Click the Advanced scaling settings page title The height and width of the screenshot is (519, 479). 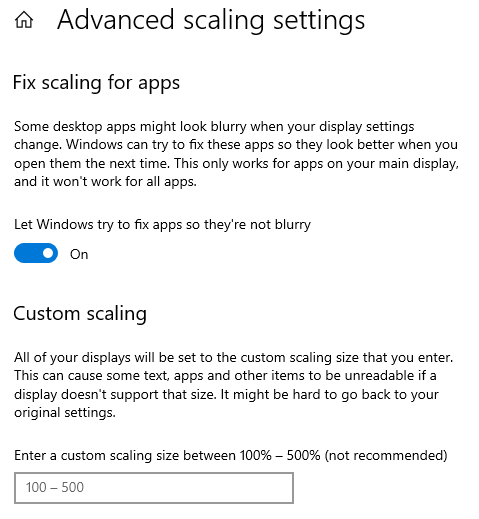point(211,21)
